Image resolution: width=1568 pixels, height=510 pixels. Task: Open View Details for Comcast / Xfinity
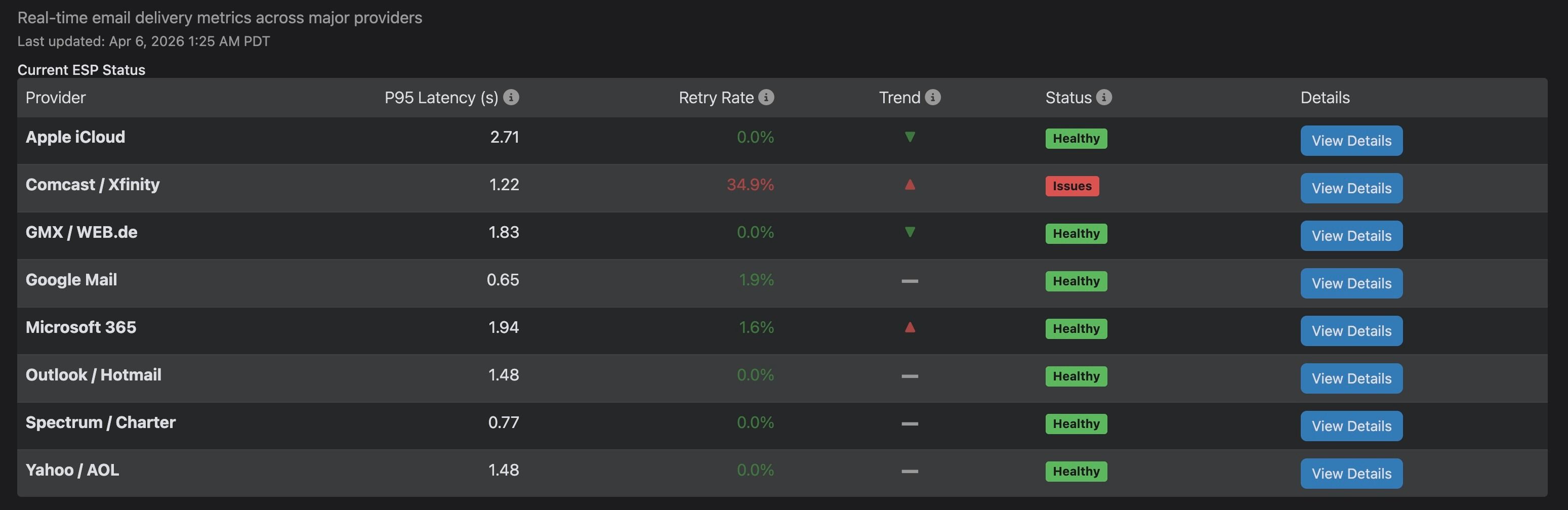click(x=1351, y=188)
